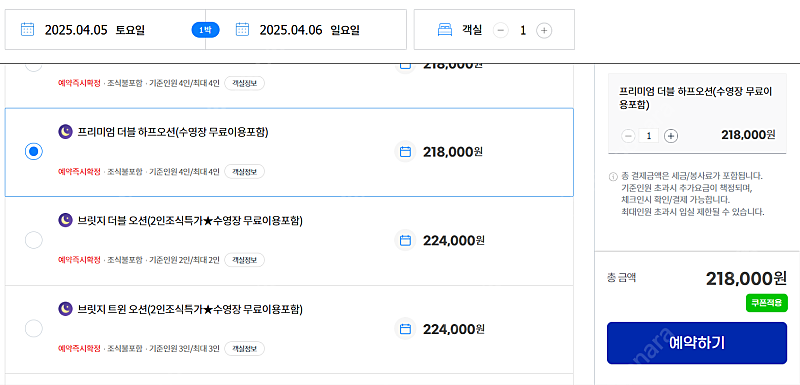The image size is (800, 385).
Task: Click the bed icon beside 객실
Action: [445, 30]
